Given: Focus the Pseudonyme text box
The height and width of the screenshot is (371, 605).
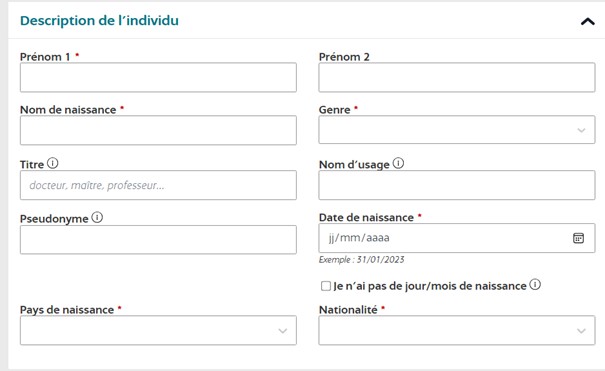Looking at the screenshot, I should coord(158,239).
